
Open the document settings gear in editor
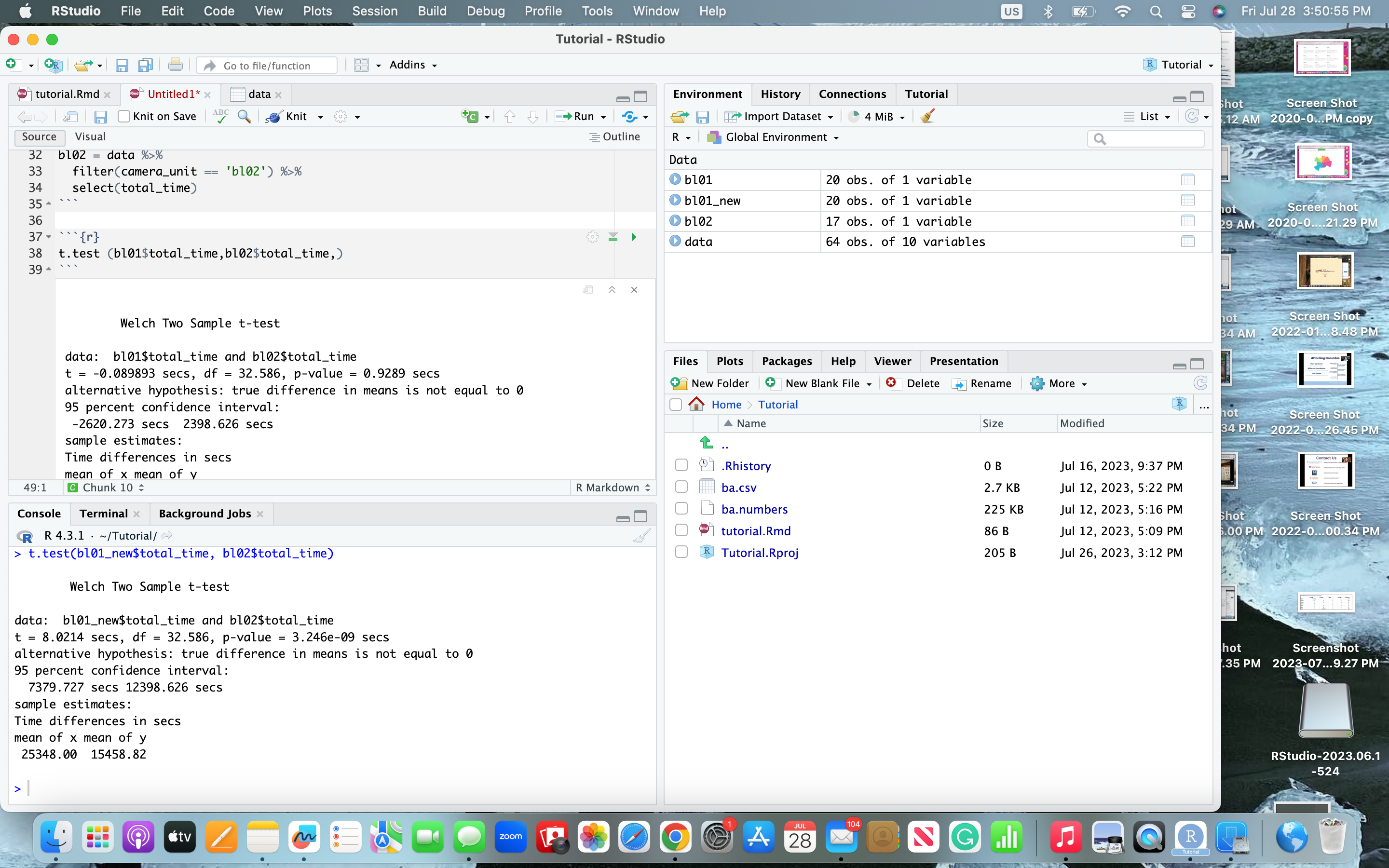341,117
